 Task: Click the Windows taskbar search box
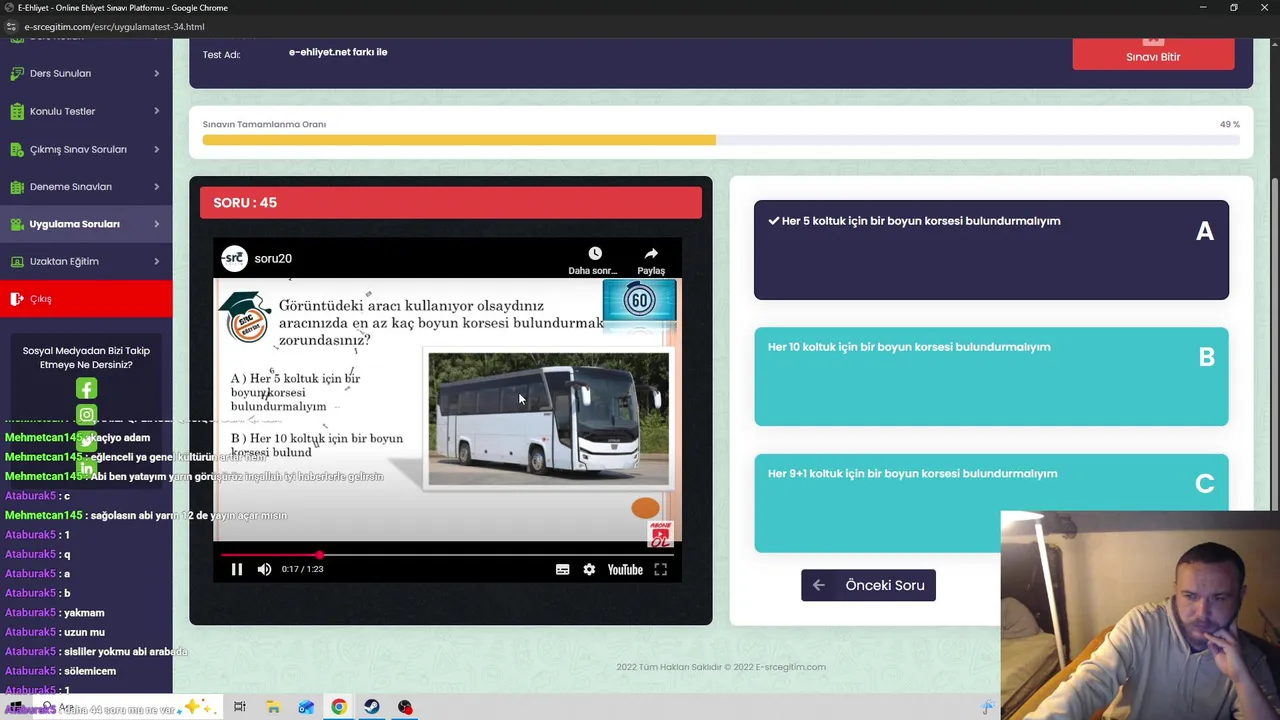click(130, 707)
